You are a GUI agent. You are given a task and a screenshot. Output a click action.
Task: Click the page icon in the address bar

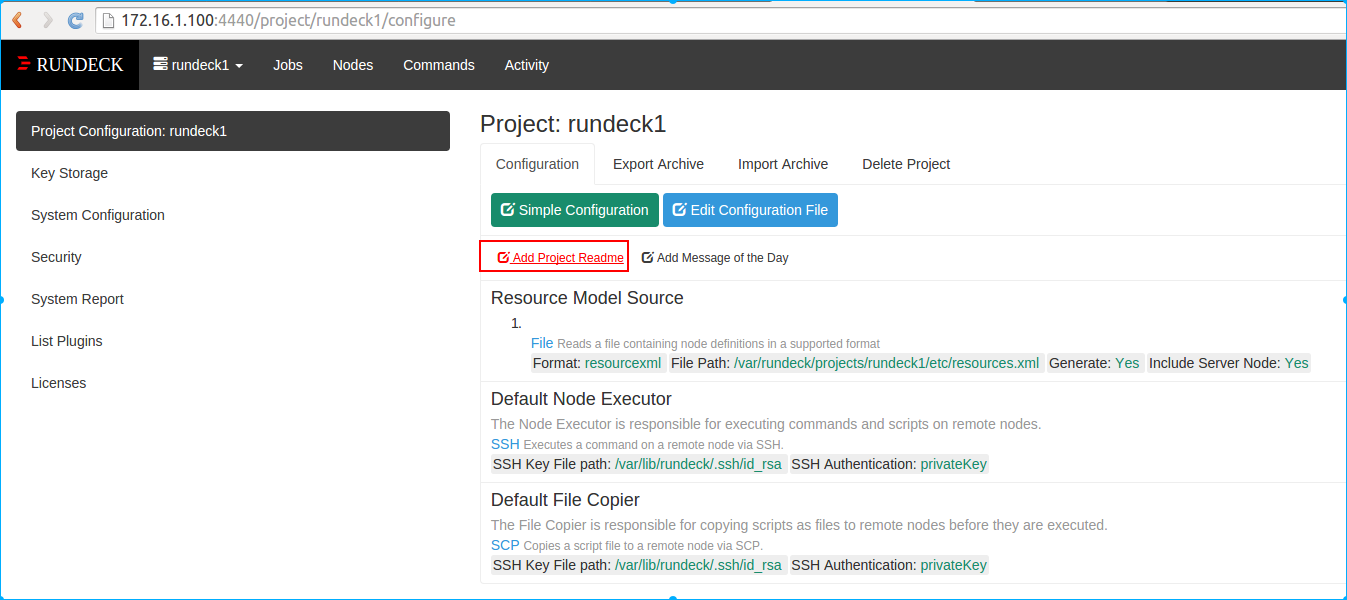(109, 20)
